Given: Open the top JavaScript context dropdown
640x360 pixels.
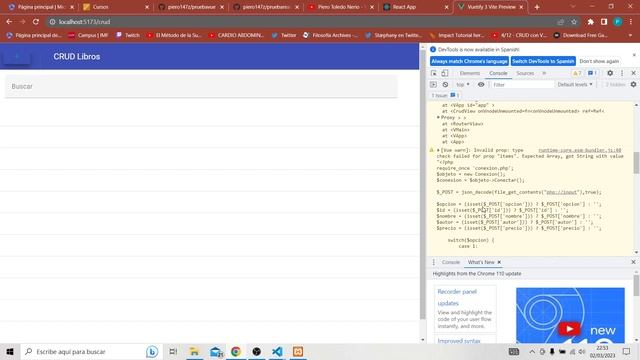Looking at the screenshot, I should 462,84.
